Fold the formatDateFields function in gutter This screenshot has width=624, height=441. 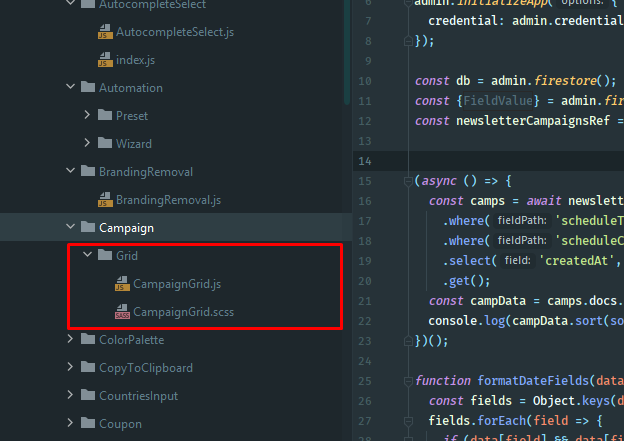coord(407,381)
